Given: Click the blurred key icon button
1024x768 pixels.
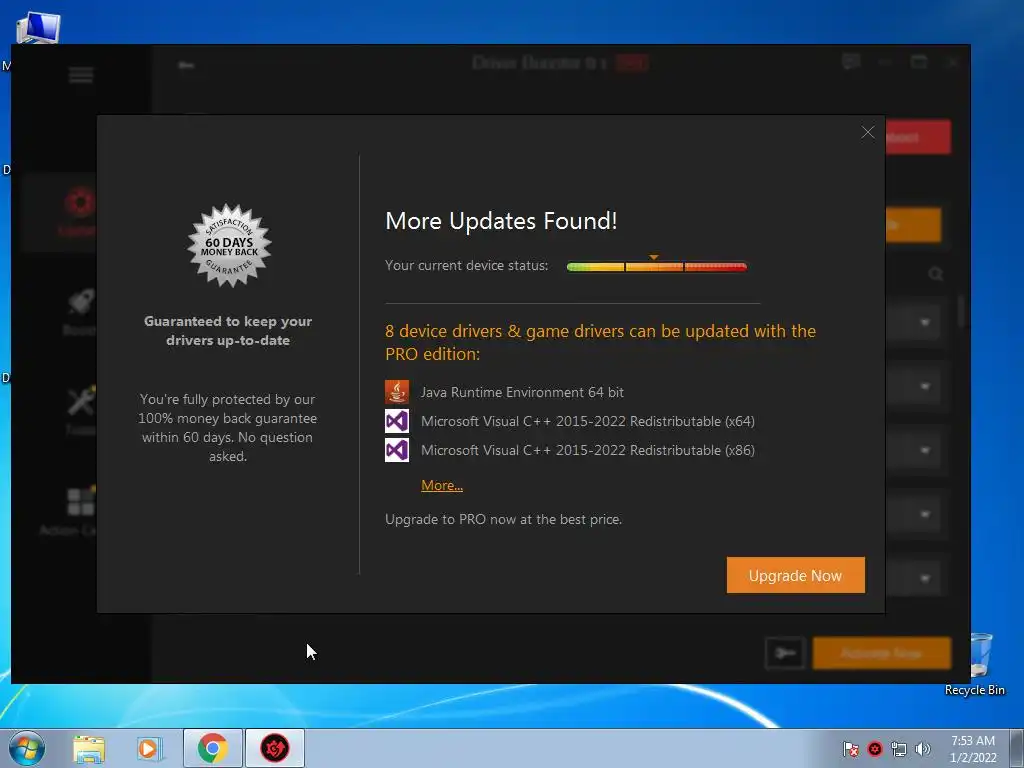Looking at the screenshot, I should point(785,652).
